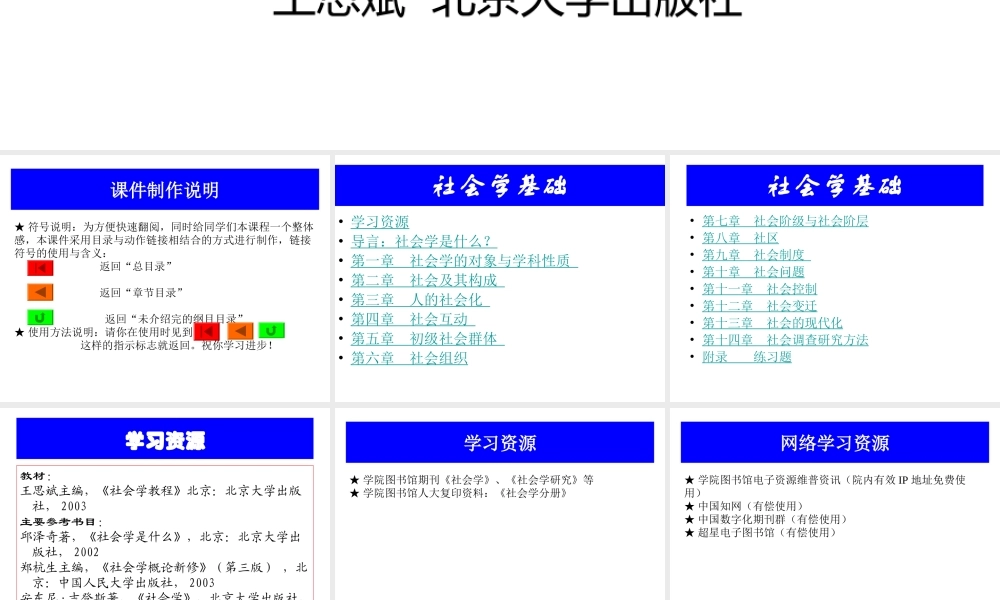Screen dimensions: 1000x600
Task: Select the 网络学习资源 slide thumbnail
Action: [x=834, y=442]
